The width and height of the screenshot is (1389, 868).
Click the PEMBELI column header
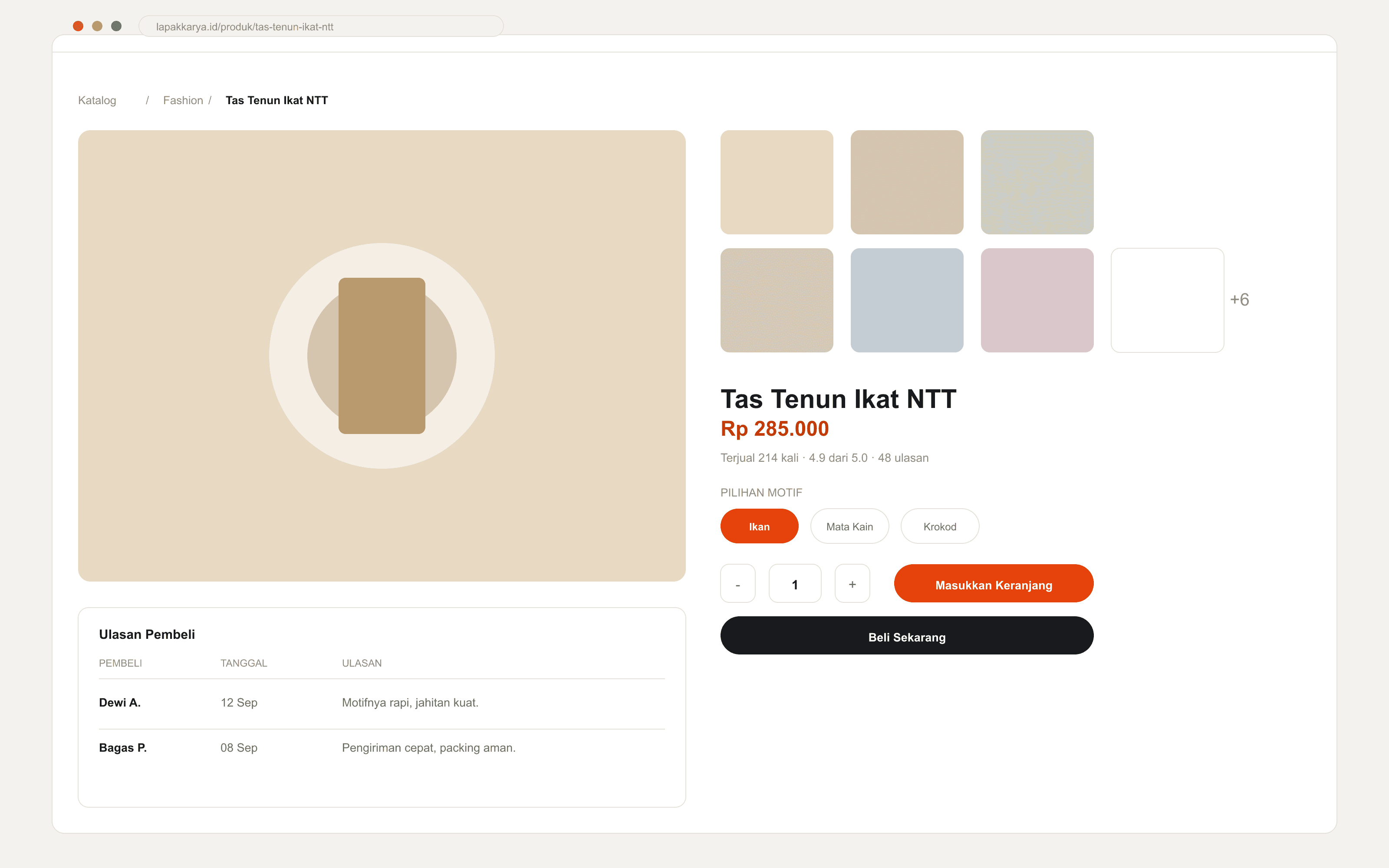[x=120, y=663]
